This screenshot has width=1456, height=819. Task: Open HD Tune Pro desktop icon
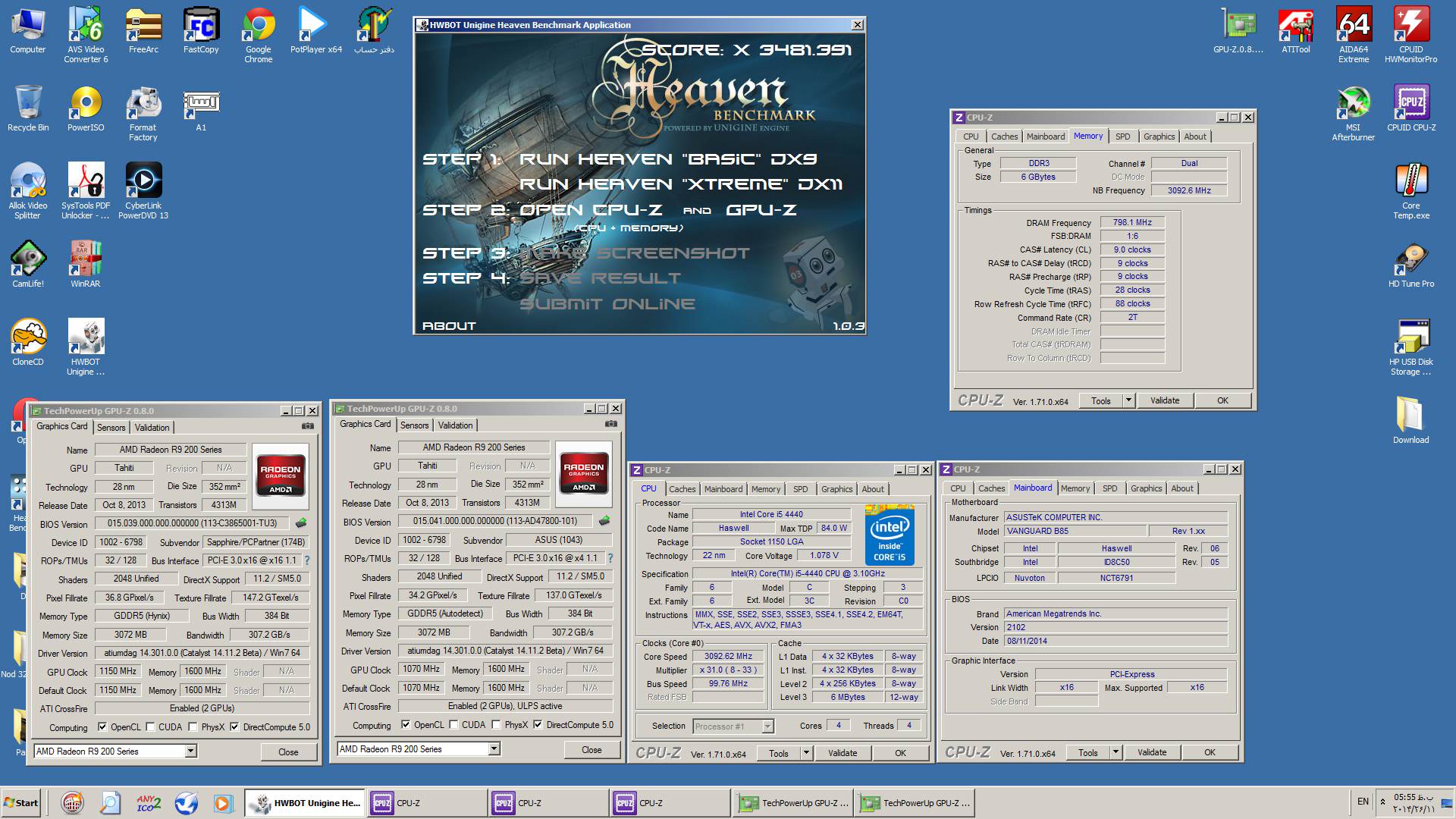tap(1411, 264)
